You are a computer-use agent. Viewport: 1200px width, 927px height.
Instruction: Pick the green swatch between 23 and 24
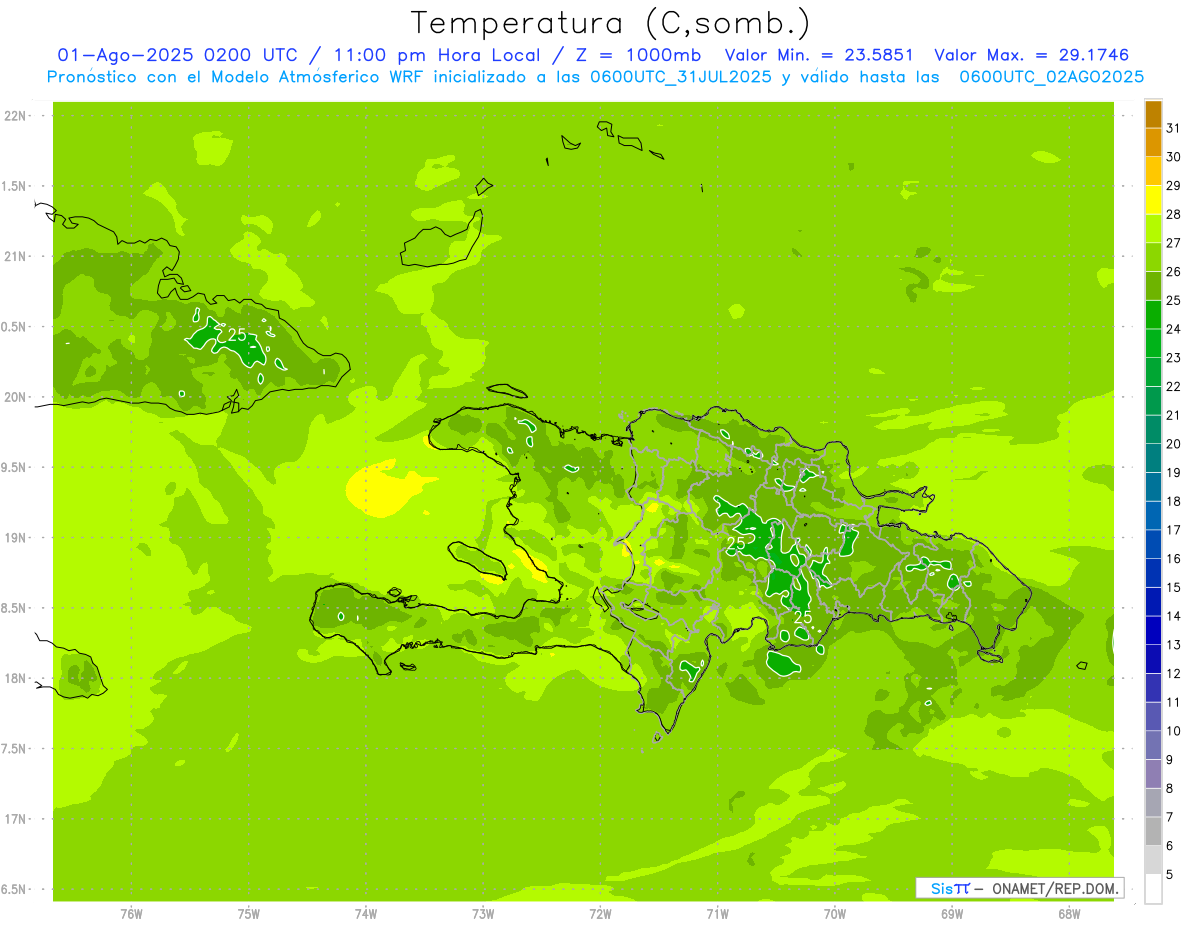click(x=1153, y=344)
